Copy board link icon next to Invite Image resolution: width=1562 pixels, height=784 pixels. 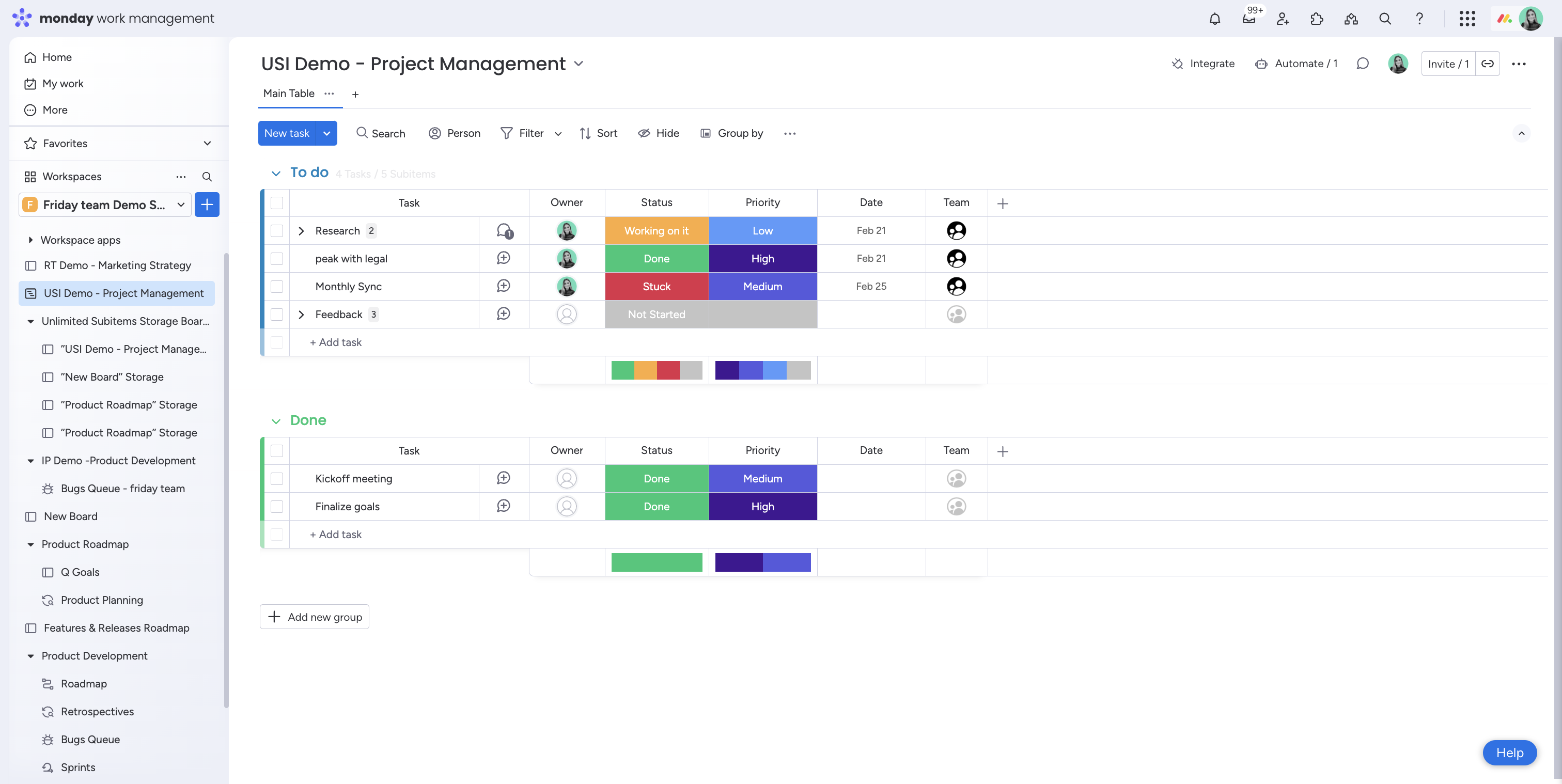click(x=1488, y=64)
